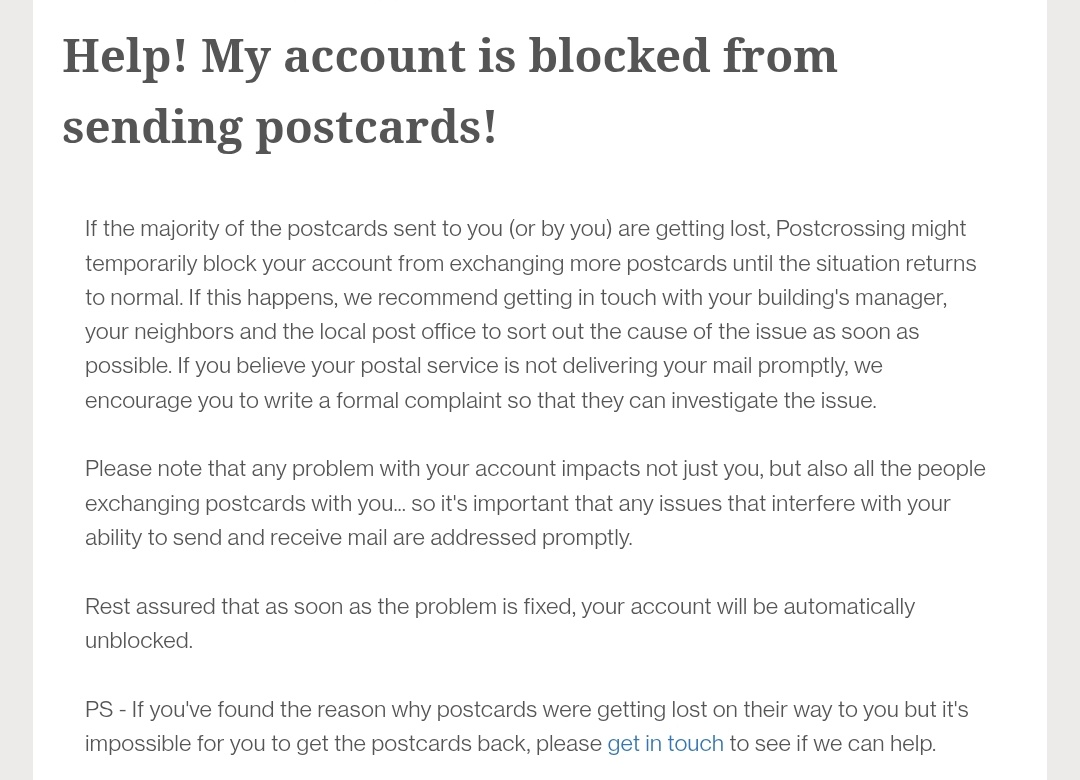
Task: Click the word 'blocked' in the heading
Action: pos(617,56)
